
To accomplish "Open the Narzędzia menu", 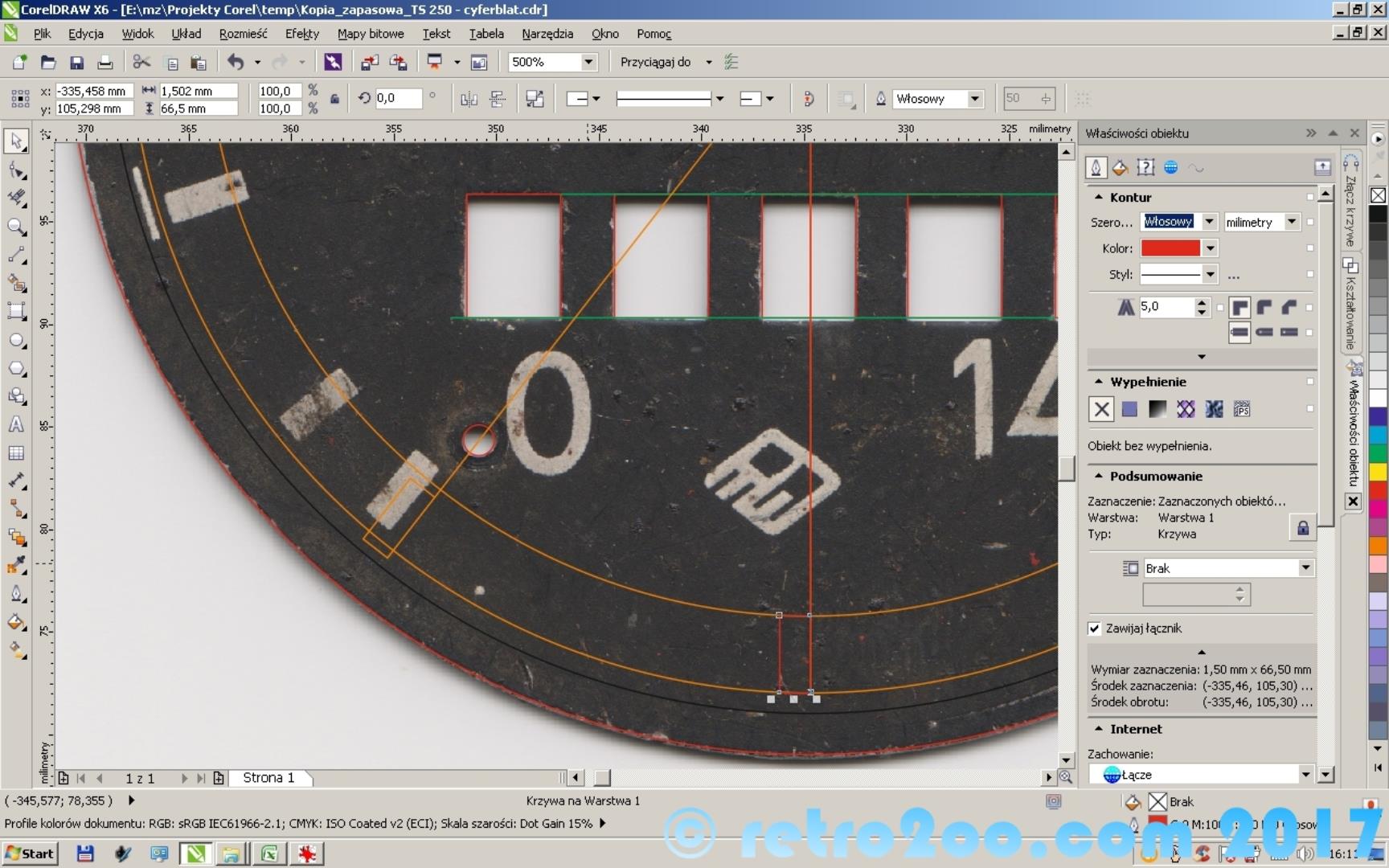I will 547,34.
